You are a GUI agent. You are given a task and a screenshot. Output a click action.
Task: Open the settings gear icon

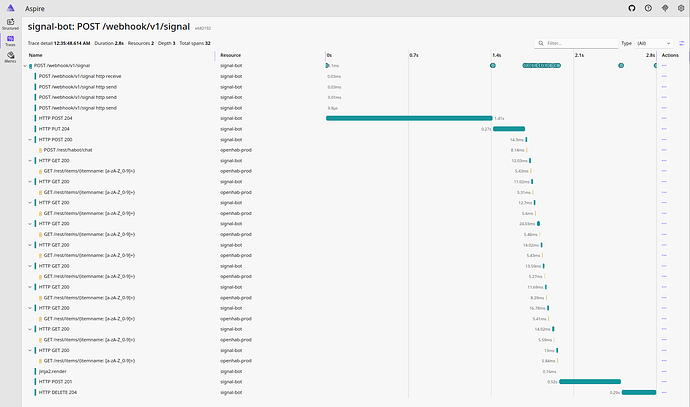(681, 8)
